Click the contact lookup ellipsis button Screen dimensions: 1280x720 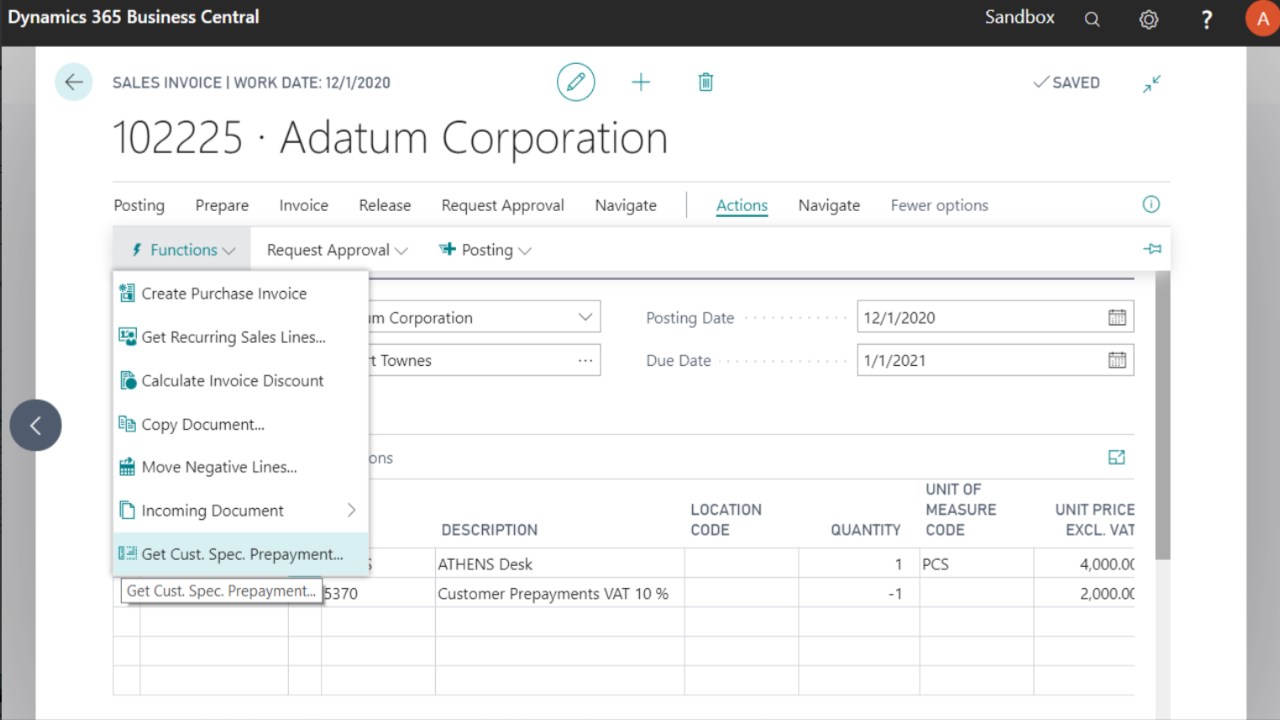(x=585, y=360)
